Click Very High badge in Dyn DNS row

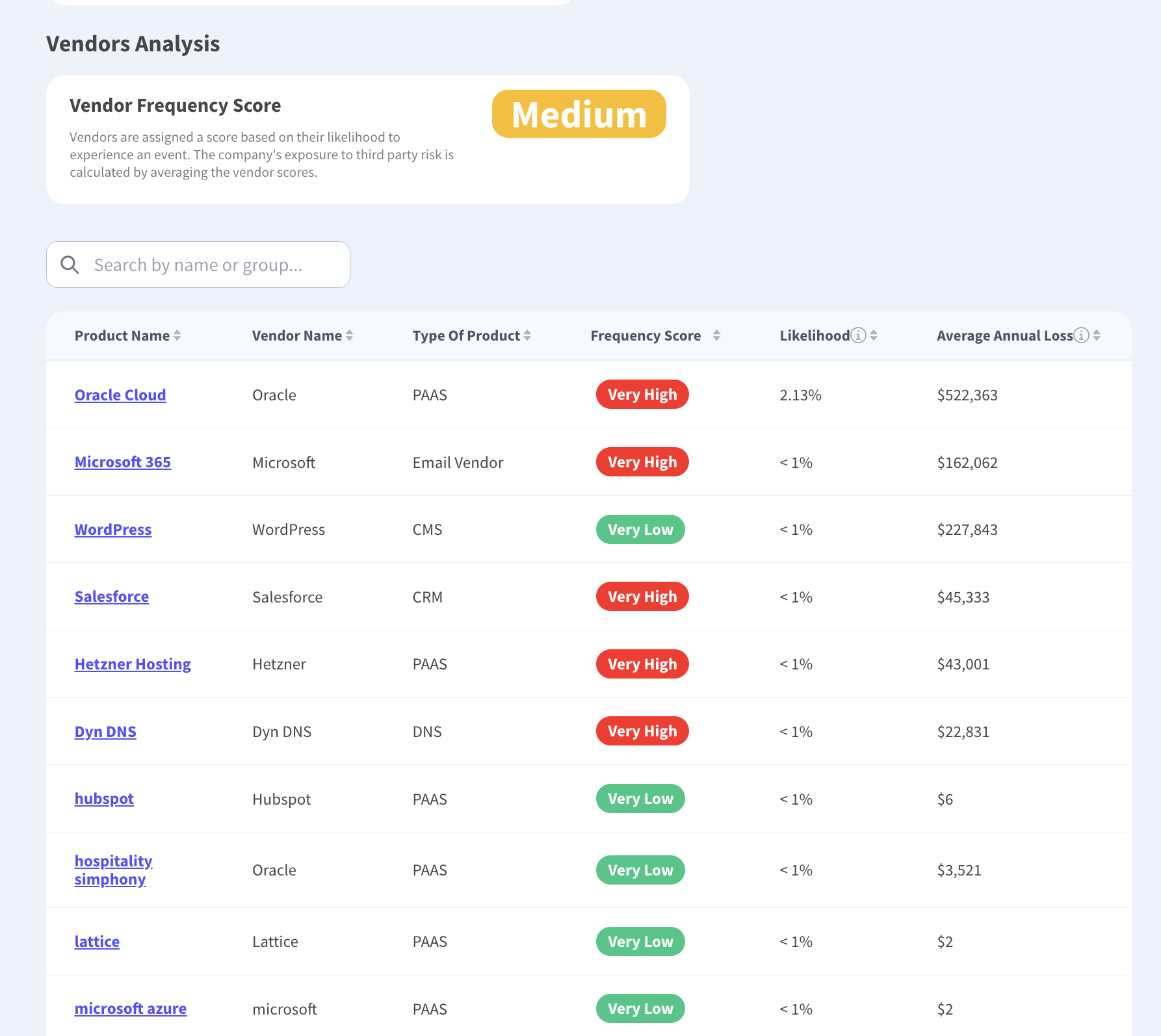642,731
